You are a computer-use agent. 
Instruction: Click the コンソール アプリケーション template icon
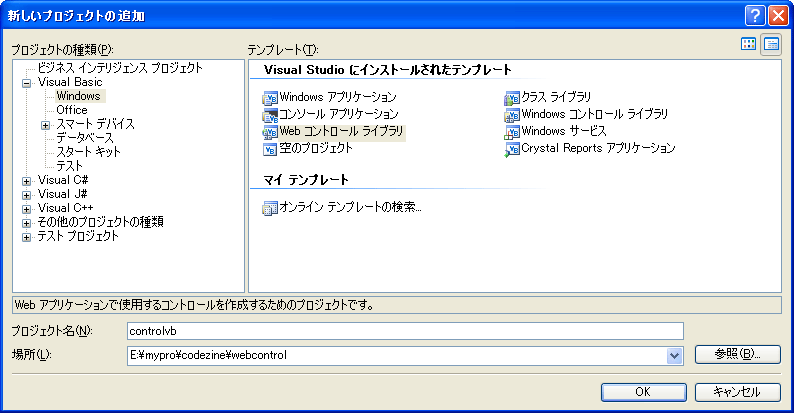(x=270, y=115)
